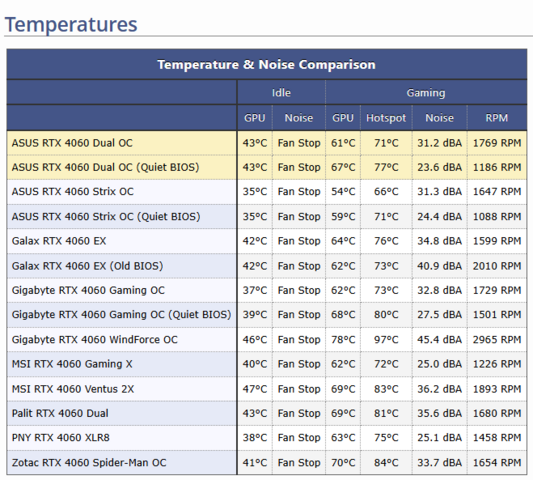The image size is (533, 480).
Task: Click the 80°C hotspot cell
Action: [x=386, y=314]
